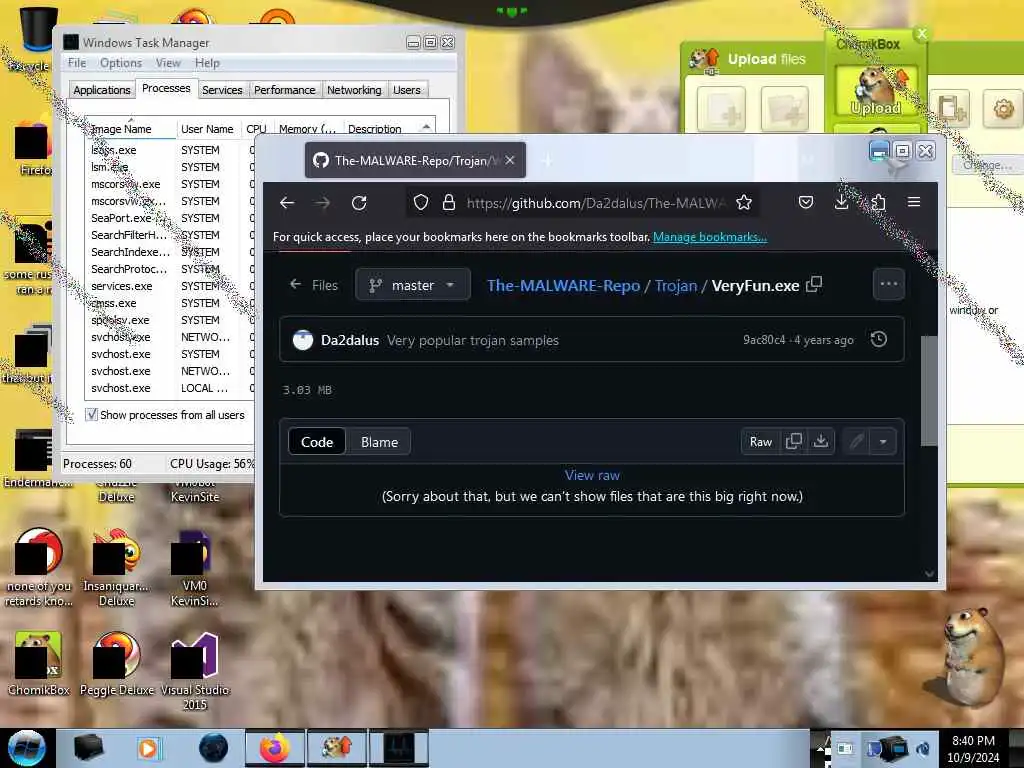The height and width of the screenshot is (768, 1024).
Task: Click ChomikBox taskbar button
Action: click(337, 748)
